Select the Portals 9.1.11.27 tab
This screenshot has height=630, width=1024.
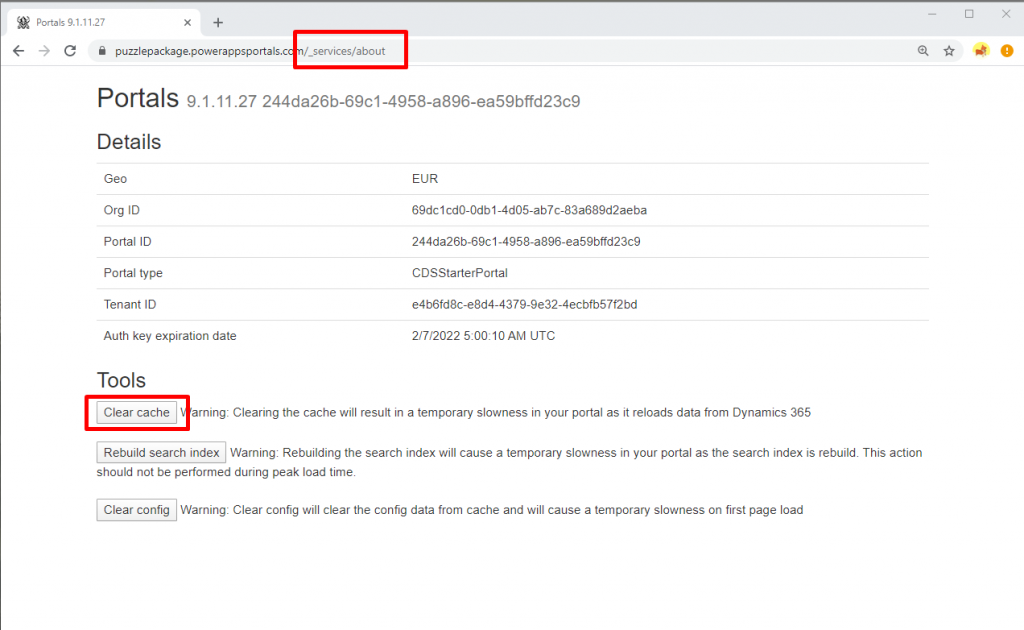[x=104, y=23]
